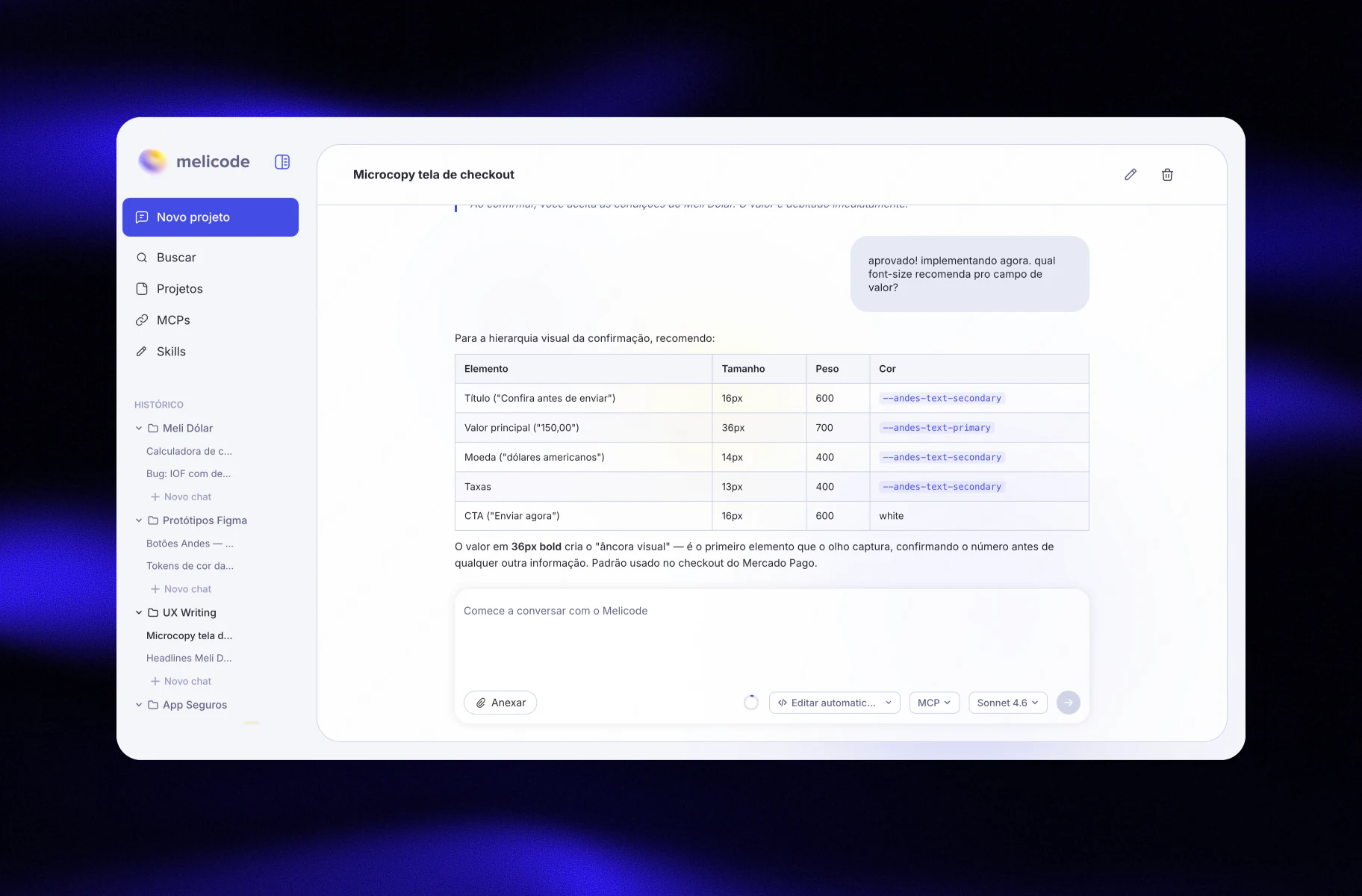
Task: Click the HISTÓRICO section label
Action: (x=159, y=405)
